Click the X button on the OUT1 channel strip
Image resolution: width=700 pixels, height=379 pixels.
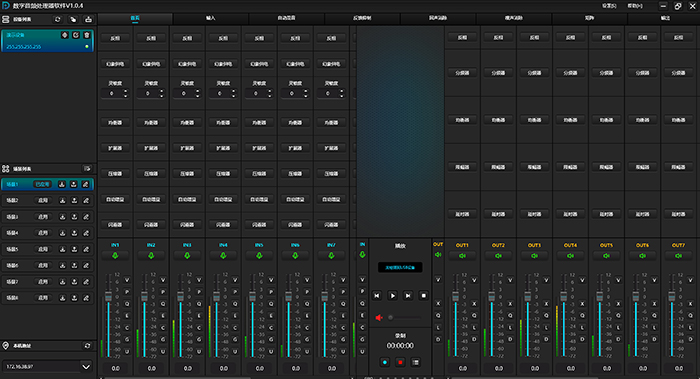point(474,304)
